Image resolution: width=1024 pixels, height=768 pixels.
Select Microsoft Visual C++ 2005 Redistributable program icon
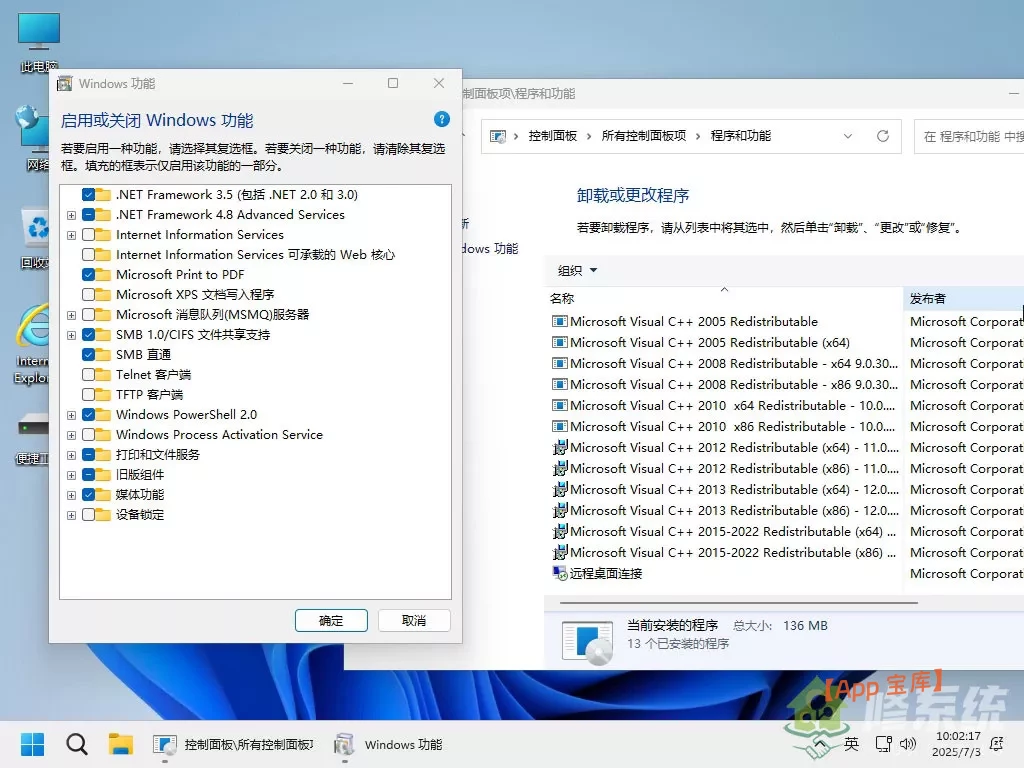pos(559,321)
